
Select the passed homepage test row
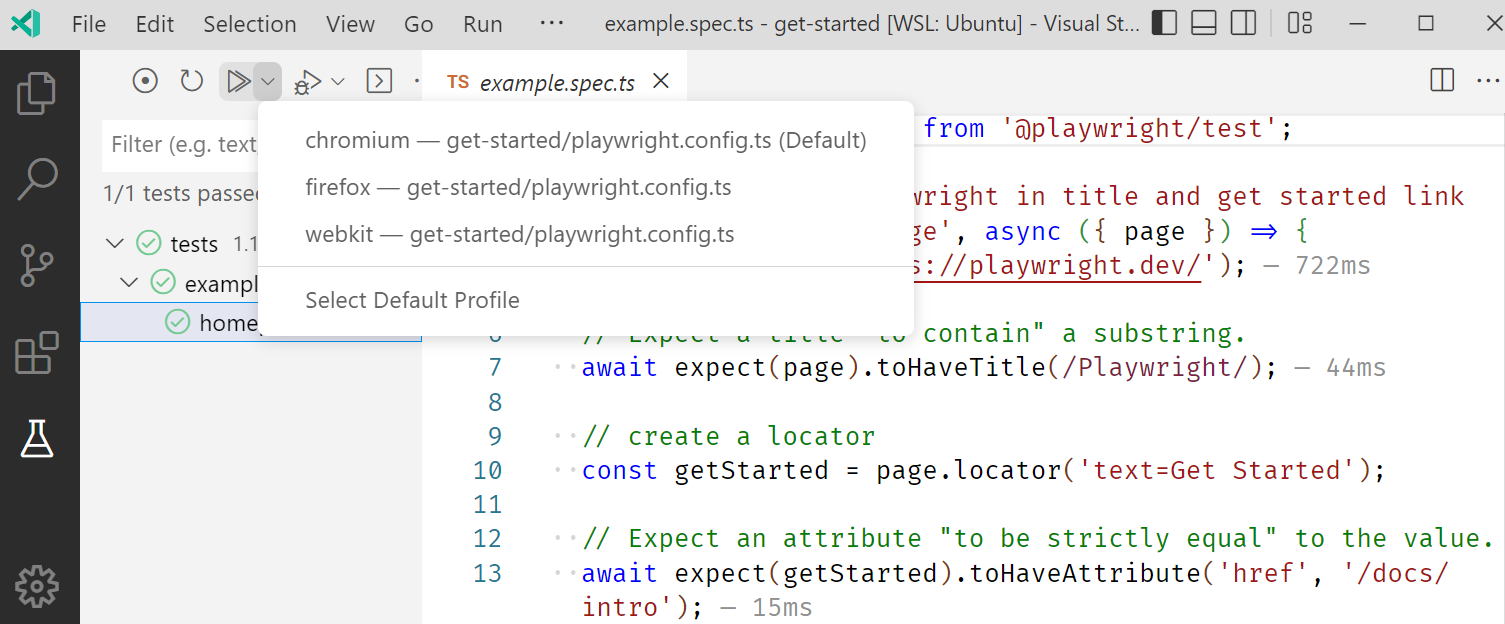click(251, 322)
